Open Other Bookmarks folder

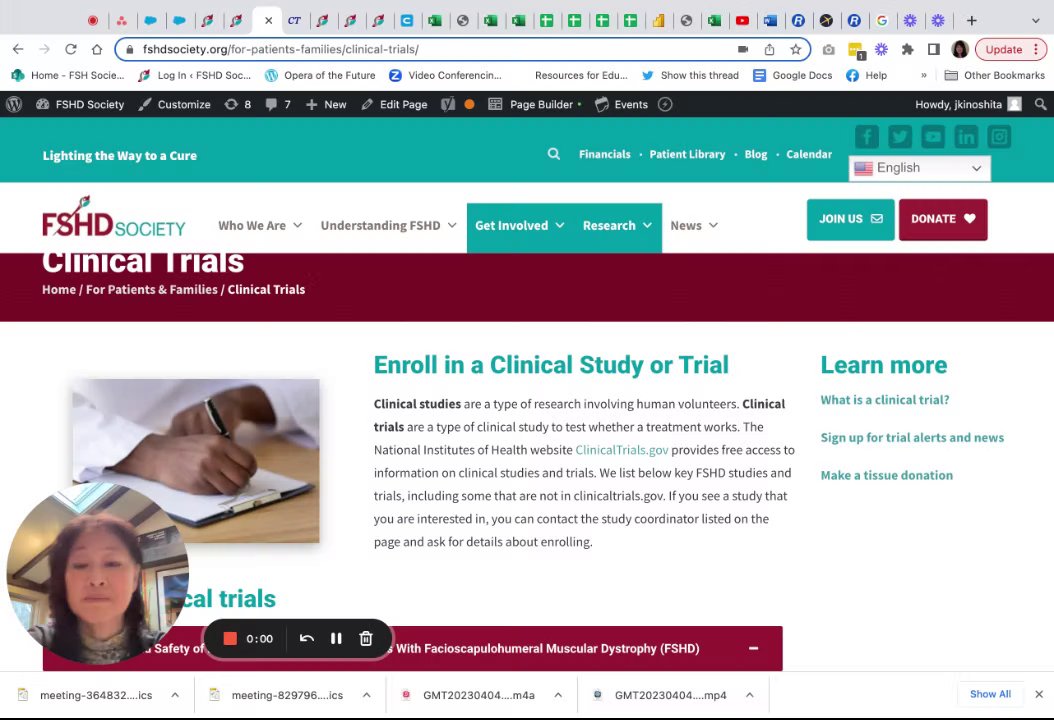[995, 75]
